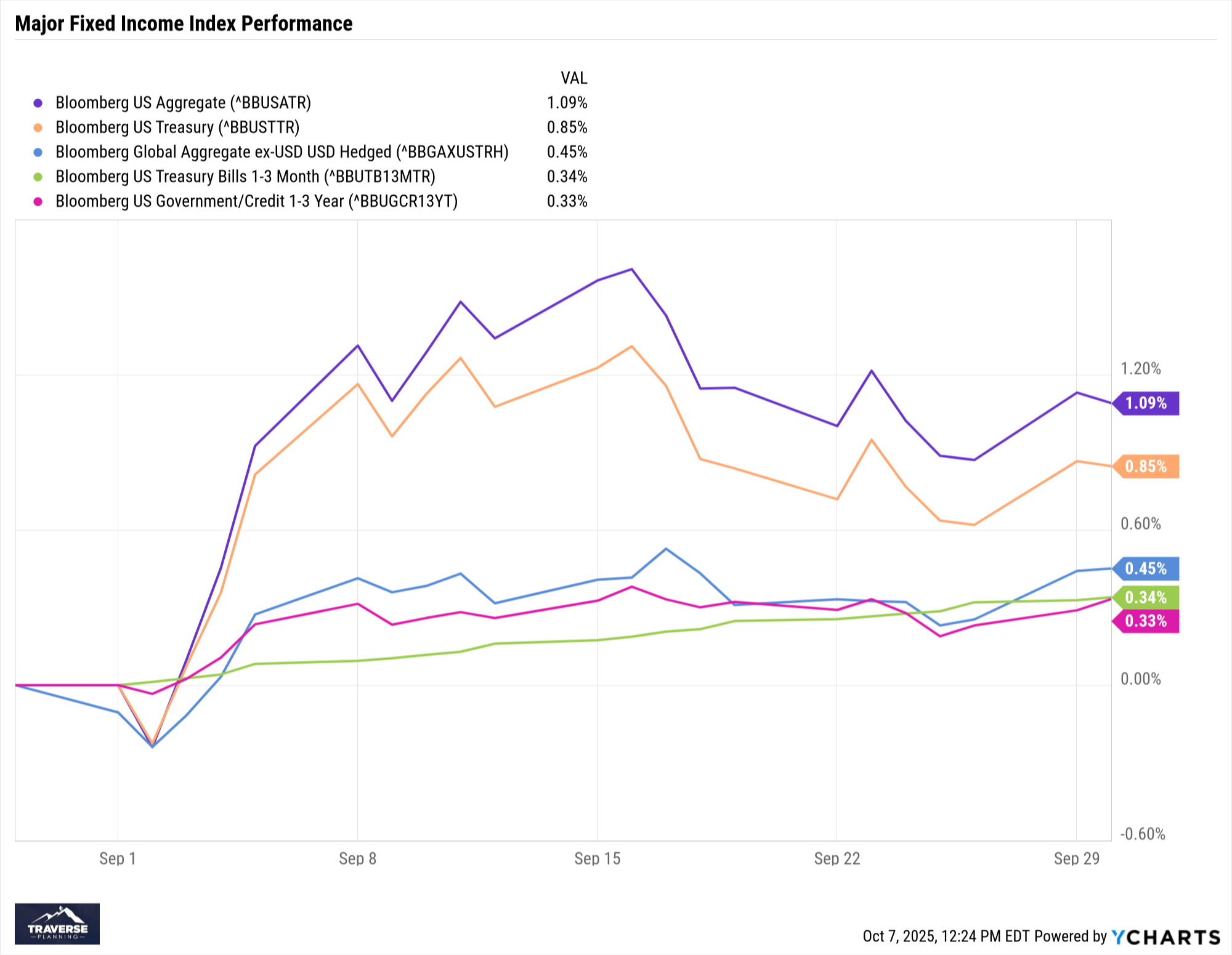Click the blue 0.45% end-value flag

1146,568
